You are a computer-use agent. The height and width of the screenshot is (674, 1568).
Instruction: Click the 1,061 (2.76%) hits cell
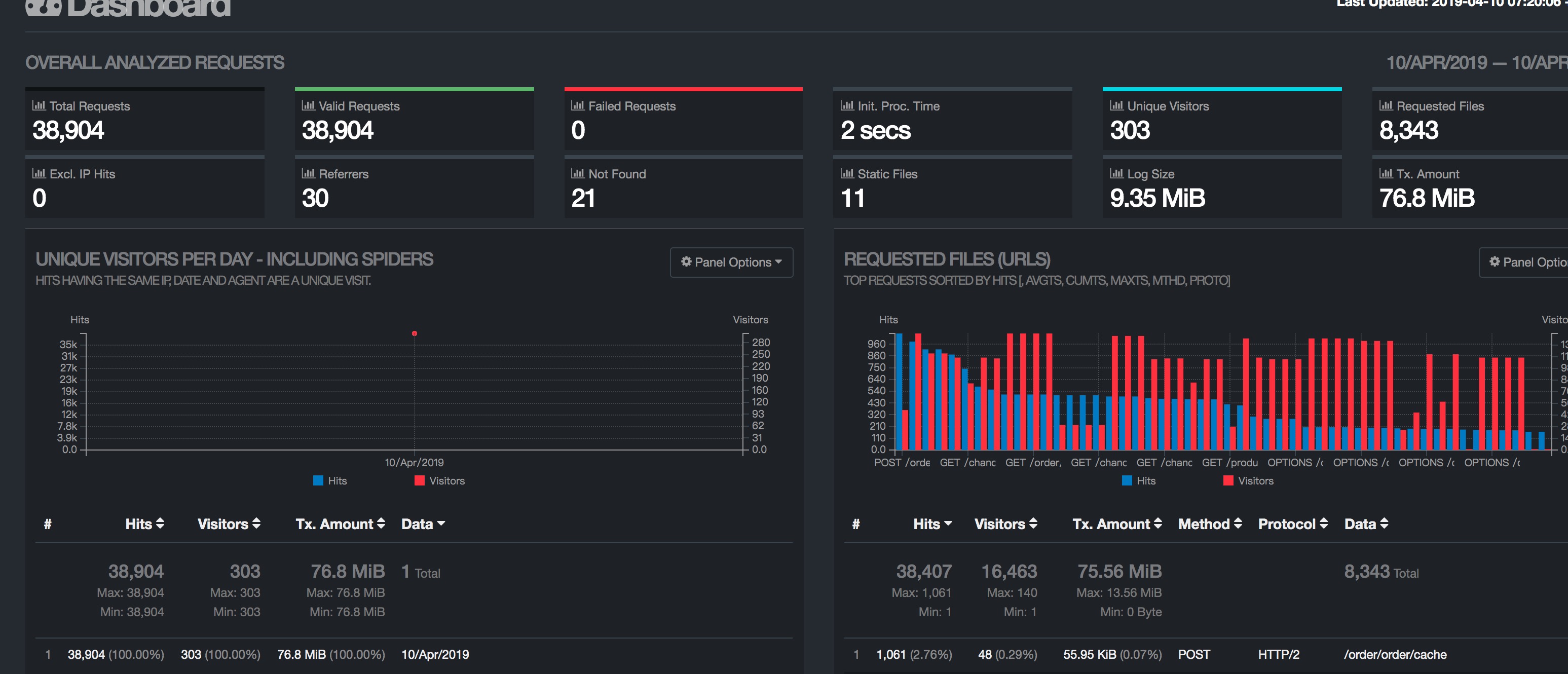click(914, 655)
